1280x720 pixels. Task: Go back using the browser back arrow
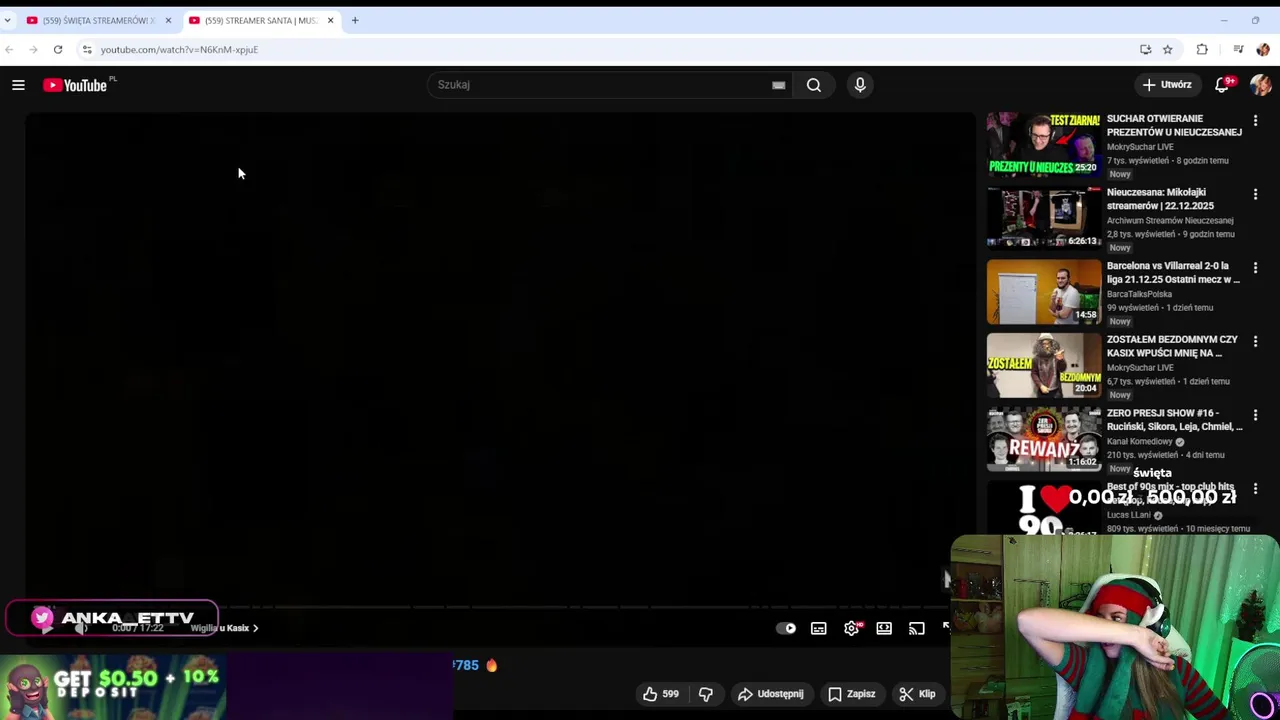point(9,49)
